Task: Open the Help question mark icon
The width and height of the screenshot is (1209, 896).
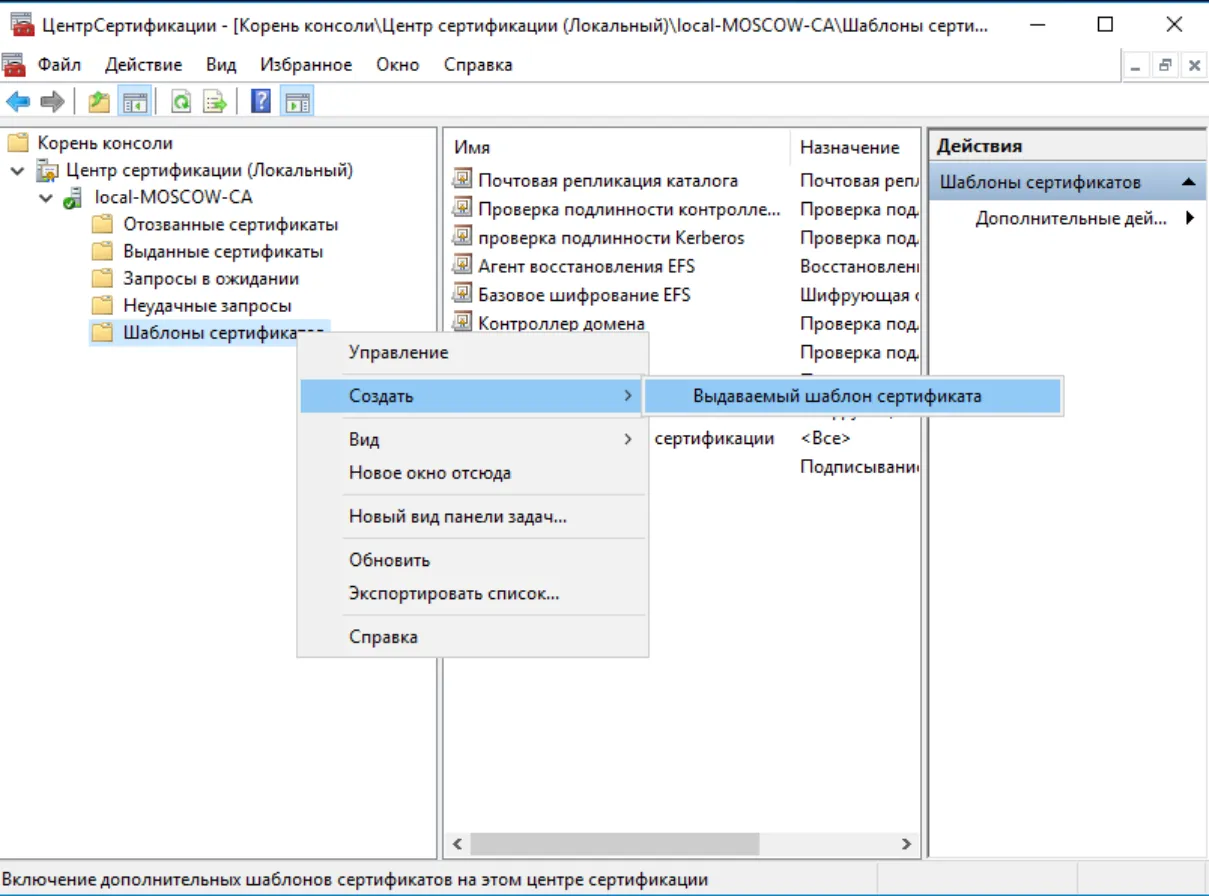Action: tap(261, 101)
